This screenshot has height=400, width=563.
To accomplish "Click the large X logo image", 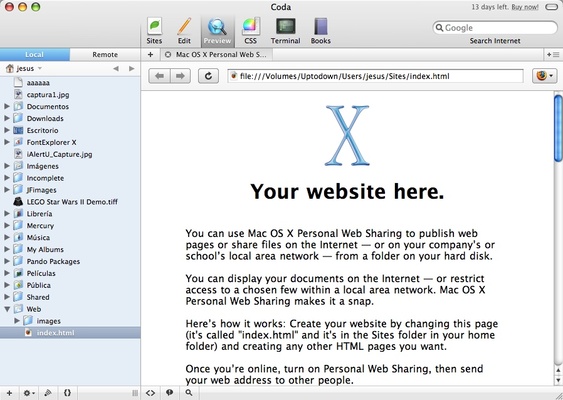I will point(347,135).
